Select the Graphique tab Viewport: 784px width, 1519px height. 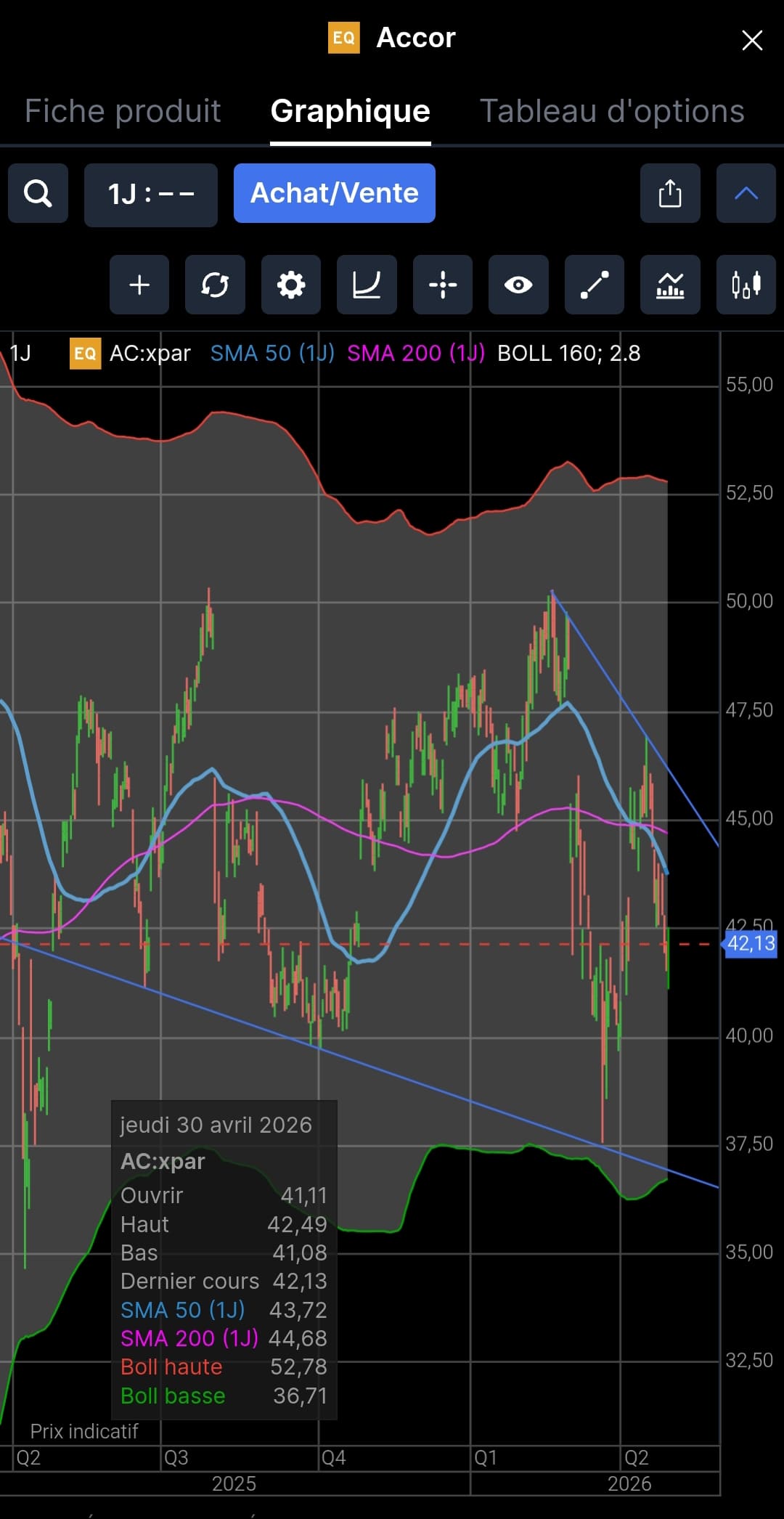coord(351,111)
